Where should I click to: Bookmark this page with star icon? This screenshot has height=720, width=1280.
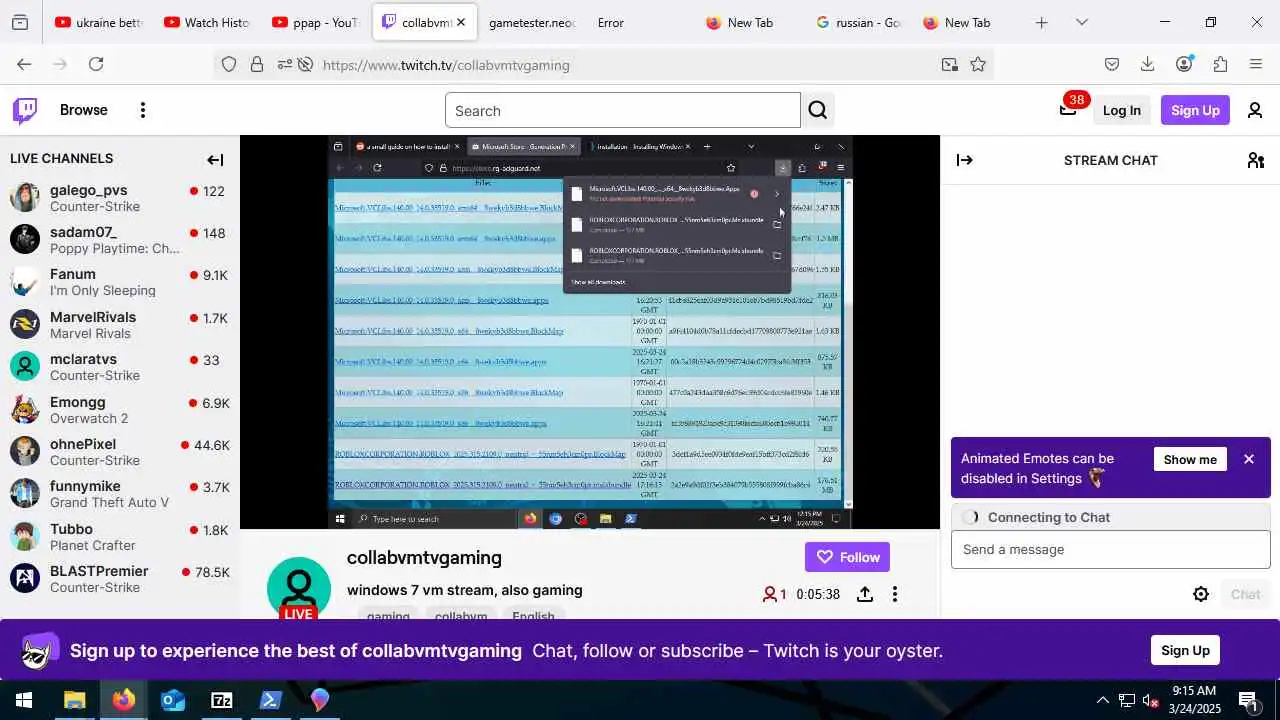[978, 64]
